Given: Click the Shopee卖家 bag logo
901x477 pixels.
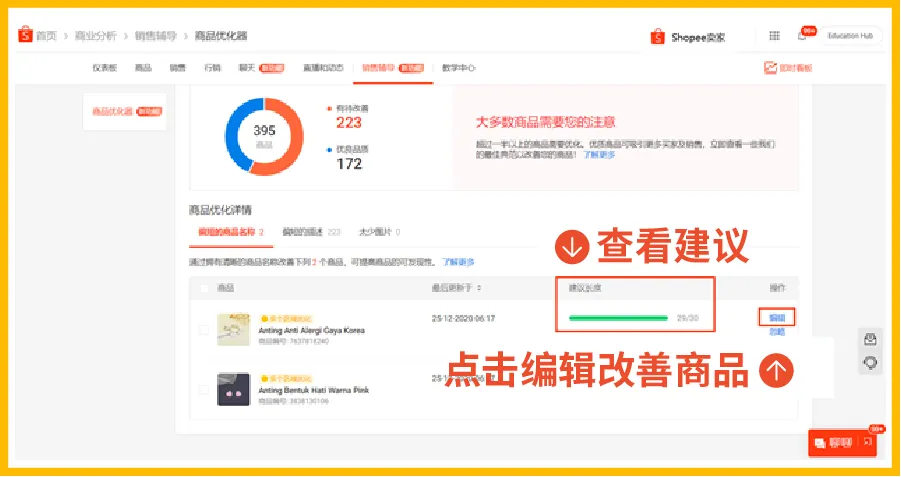Looking at the screenshot, I should click(x=657, y=37).
